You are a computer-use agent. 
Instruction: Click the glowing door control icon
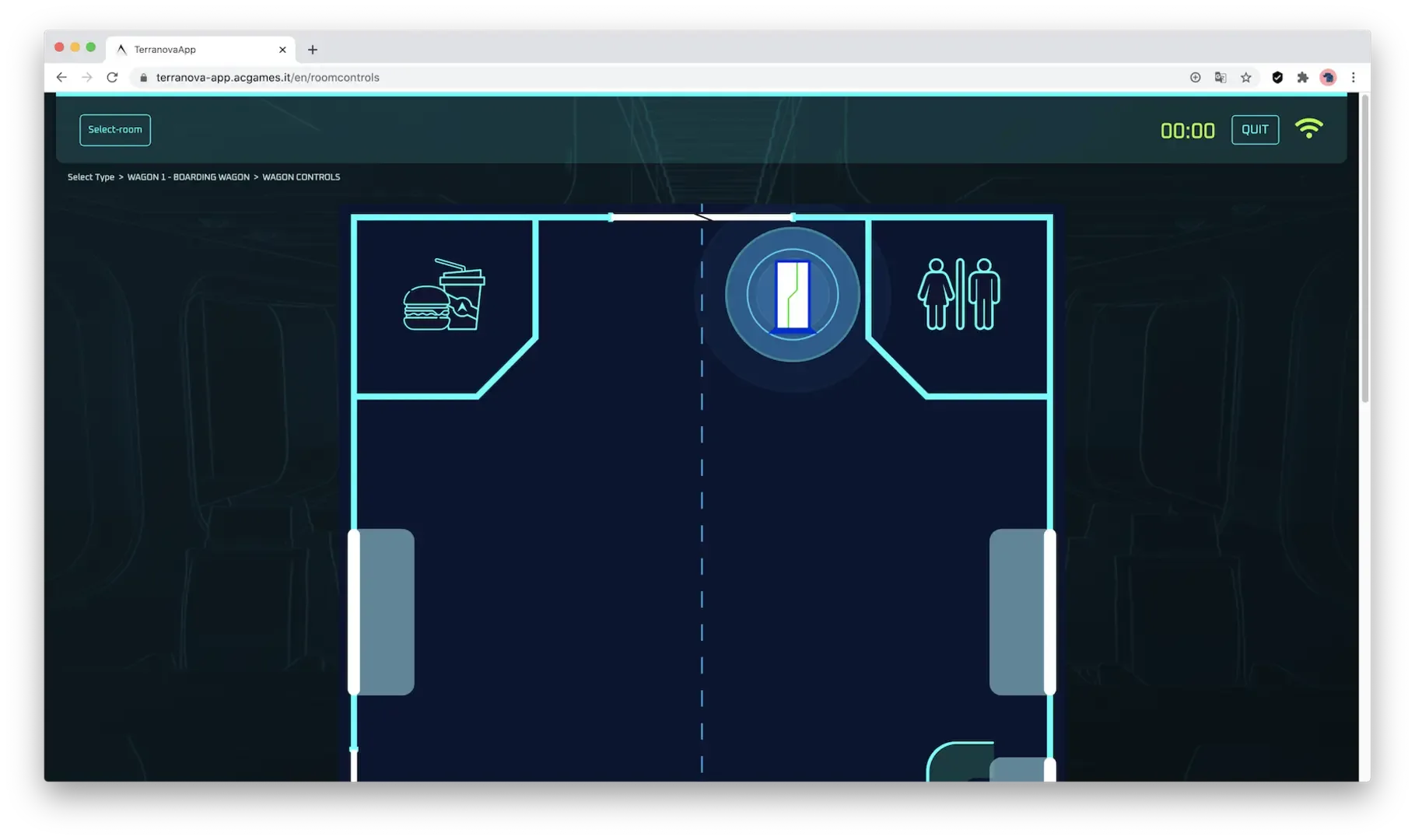pyautogui.click(x=792, y=295)
